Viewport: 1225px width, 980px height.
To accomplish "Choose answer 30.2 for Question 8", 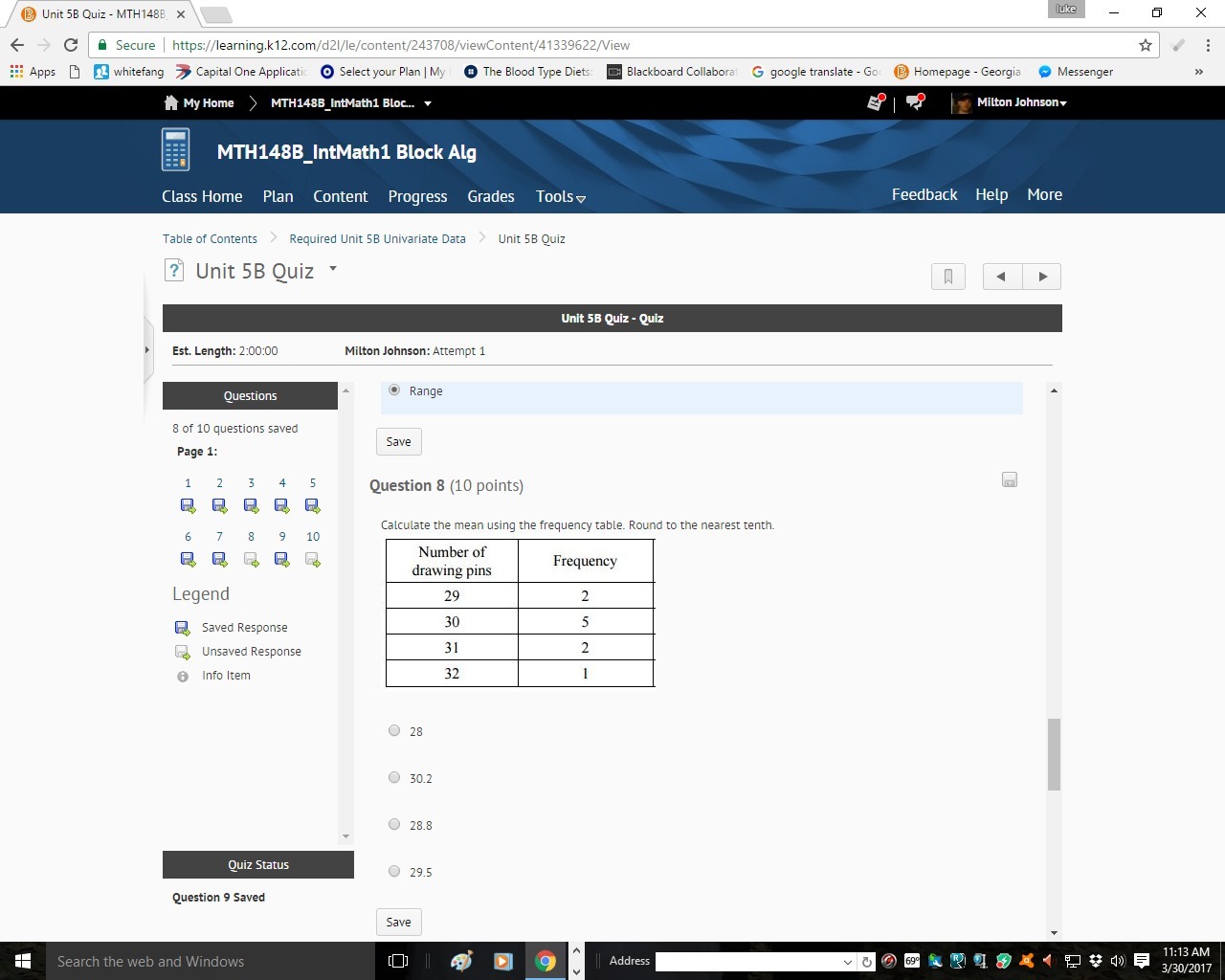I will (x=394, y=777).
